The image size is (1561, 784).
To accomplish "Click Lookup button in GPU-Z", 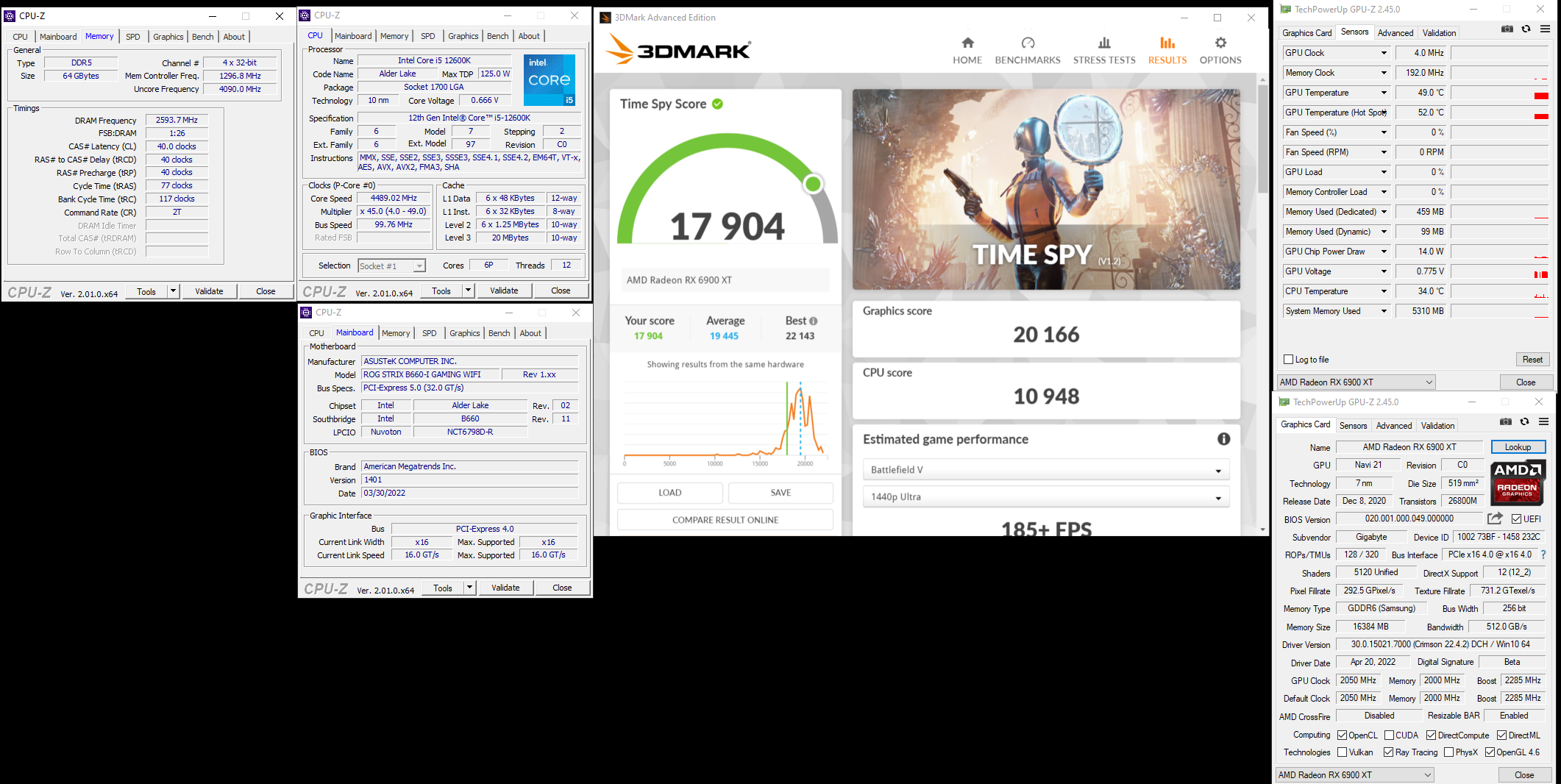I will [1518, 447].
